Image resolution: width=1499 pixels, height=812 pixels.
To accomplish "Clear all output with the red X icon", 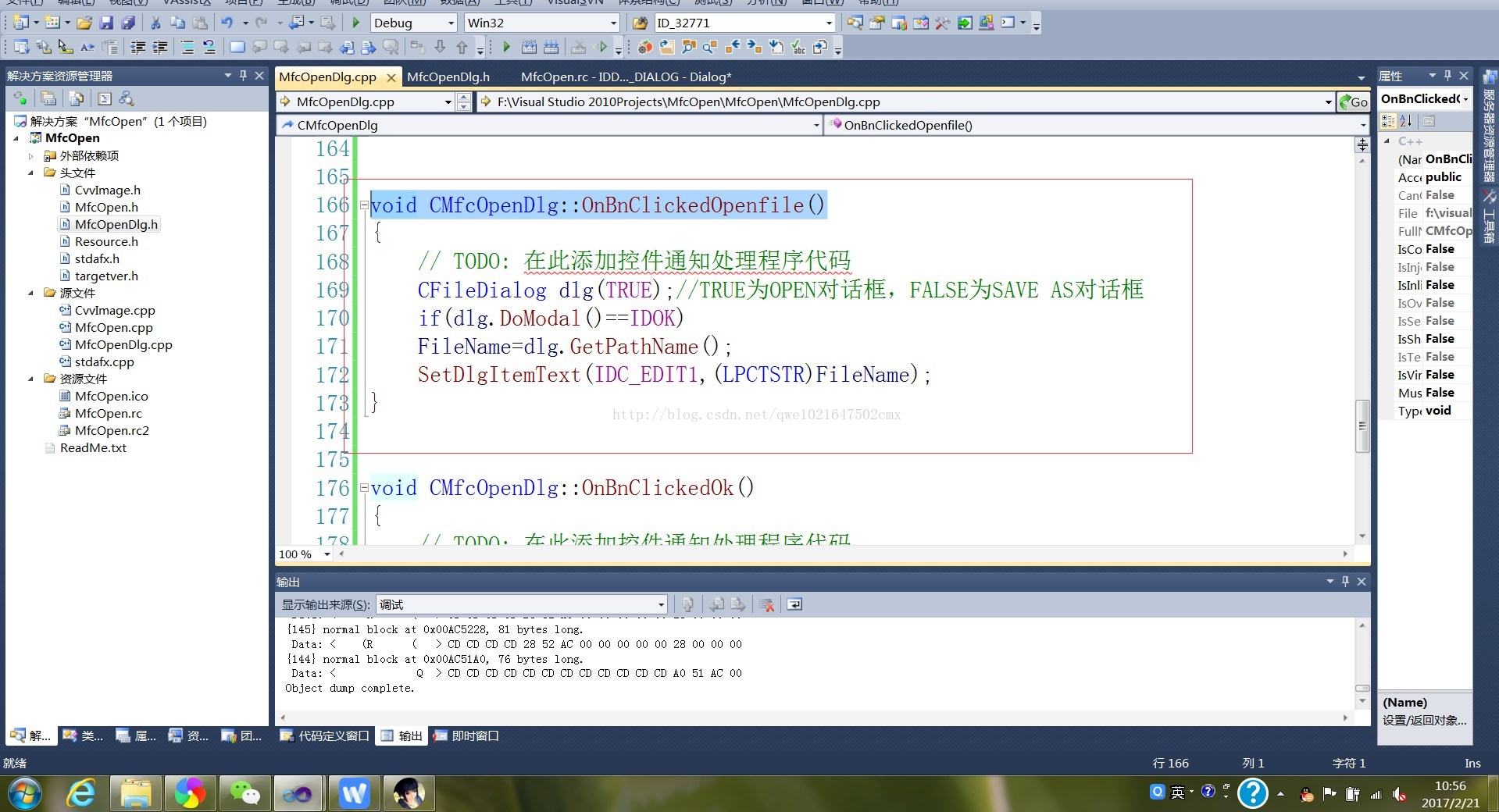I will tap(767, 604).
